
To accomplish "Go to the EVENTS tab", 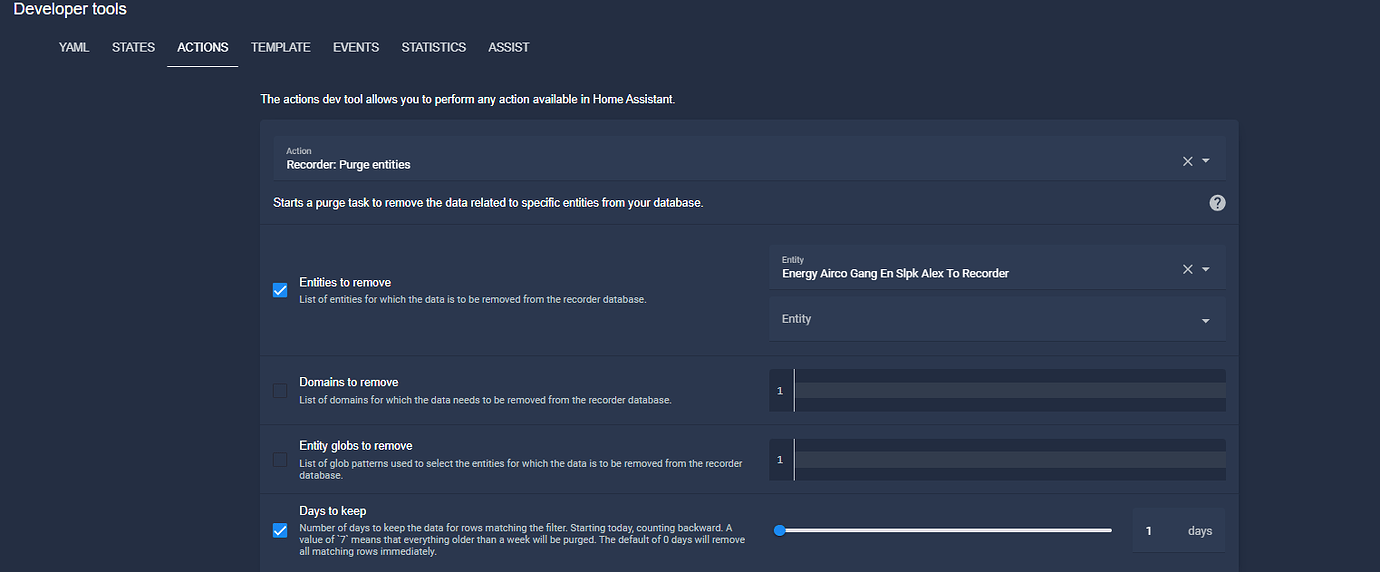I will click(x=356, y=47).
